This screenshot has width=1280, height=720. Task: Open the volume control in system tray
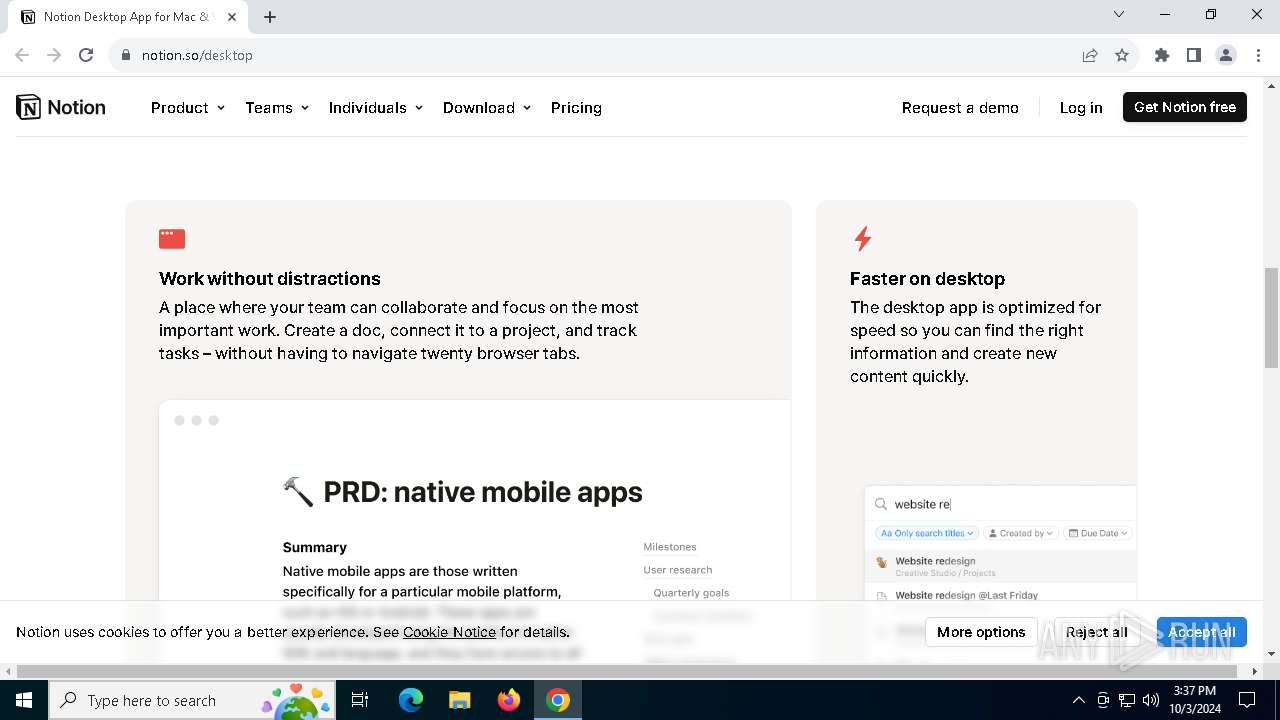(1150, 700)
